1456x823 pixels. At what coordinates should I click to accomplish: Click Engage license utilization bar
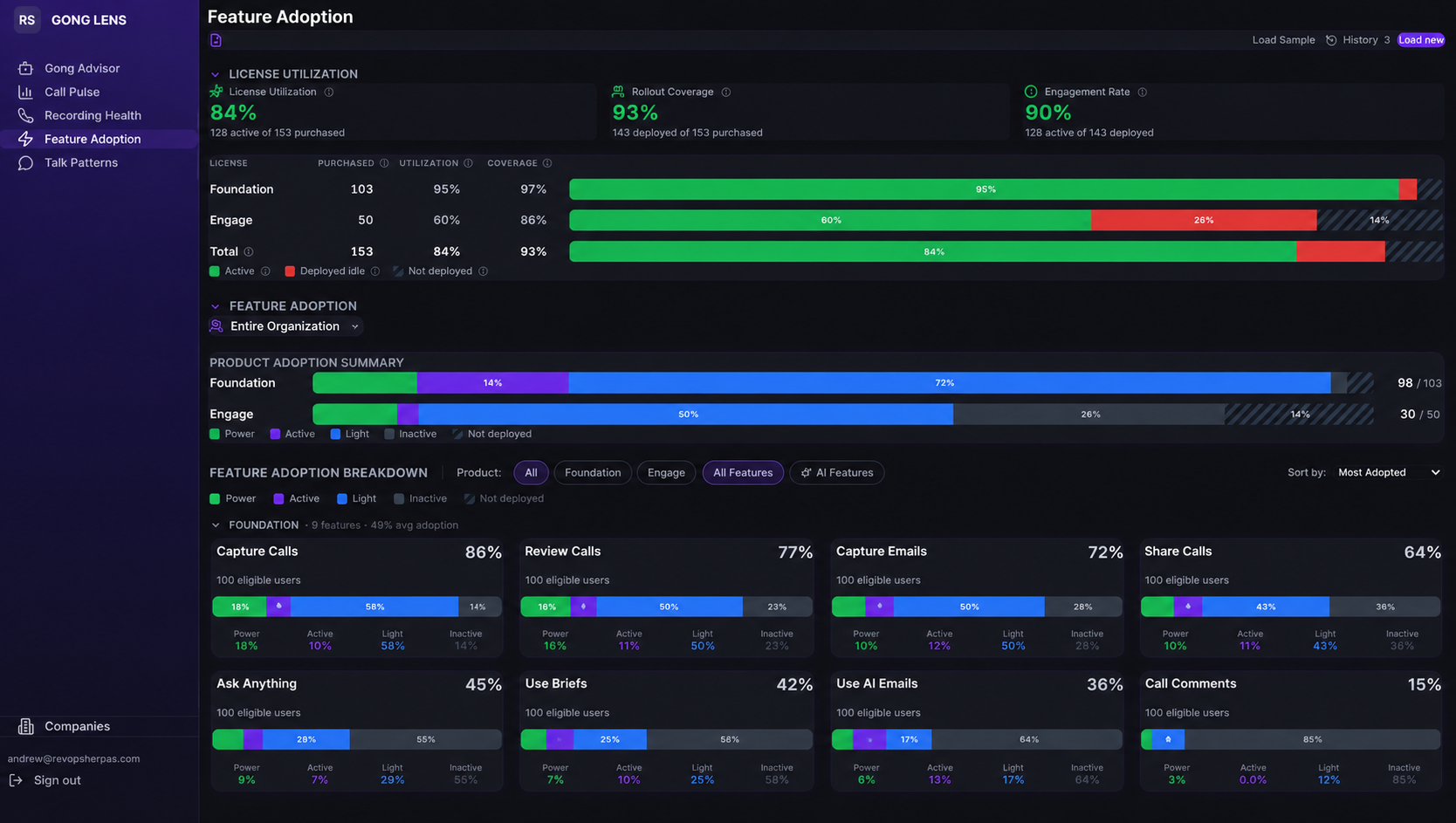pos(1006,220)
